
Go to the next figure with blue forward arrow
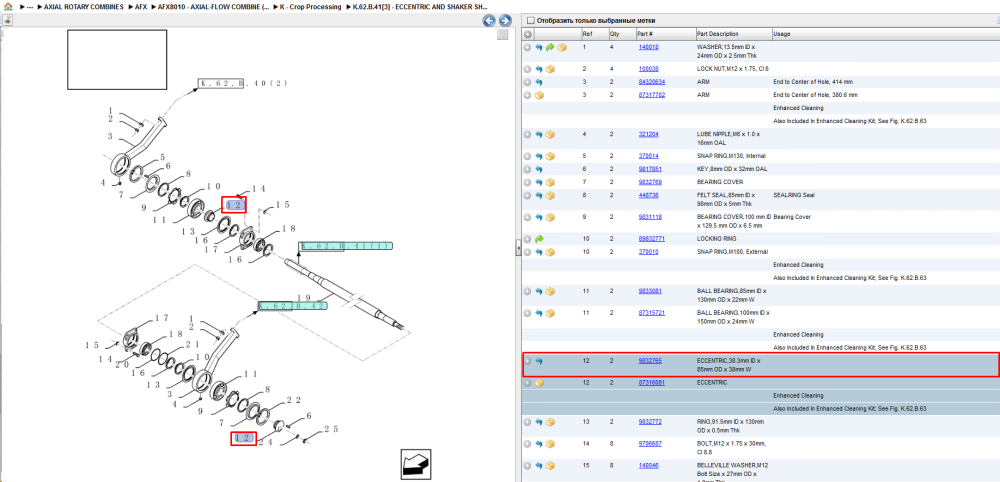pyautogui.click(x=504, y=20)
